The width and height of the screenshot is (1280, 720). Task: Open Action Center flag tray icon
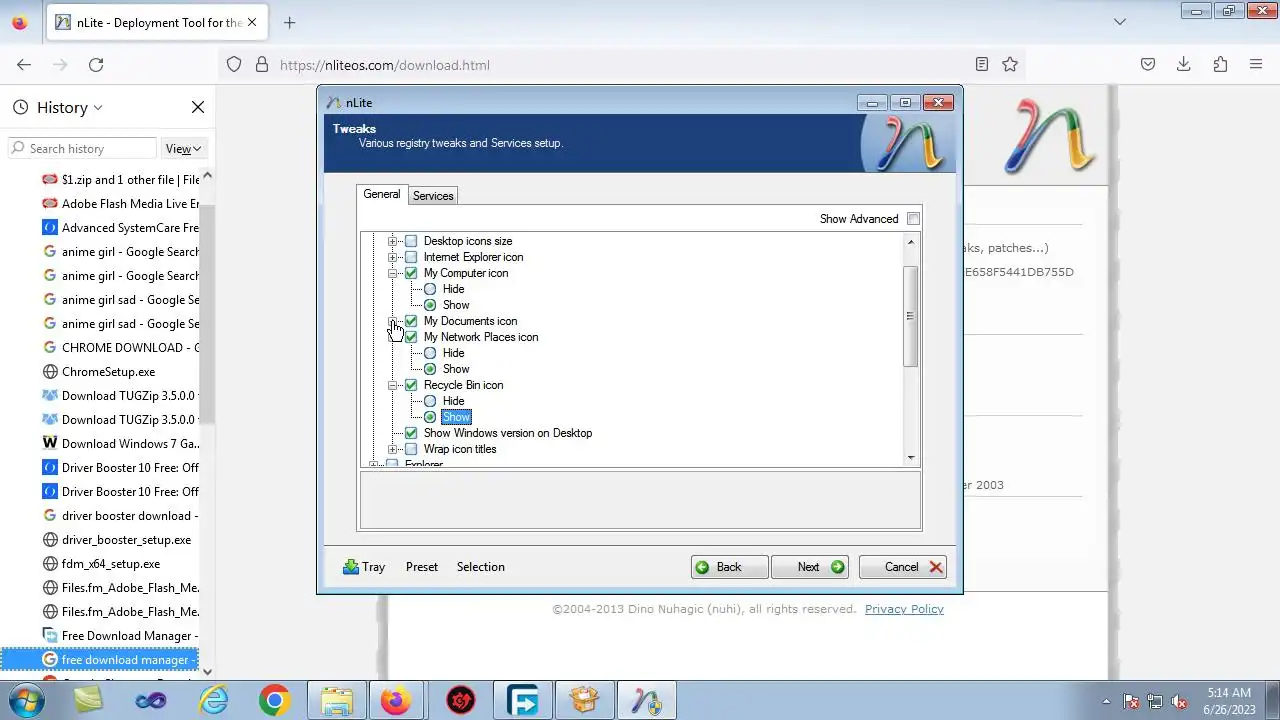pyautogui.click(x=1132, y=701)
